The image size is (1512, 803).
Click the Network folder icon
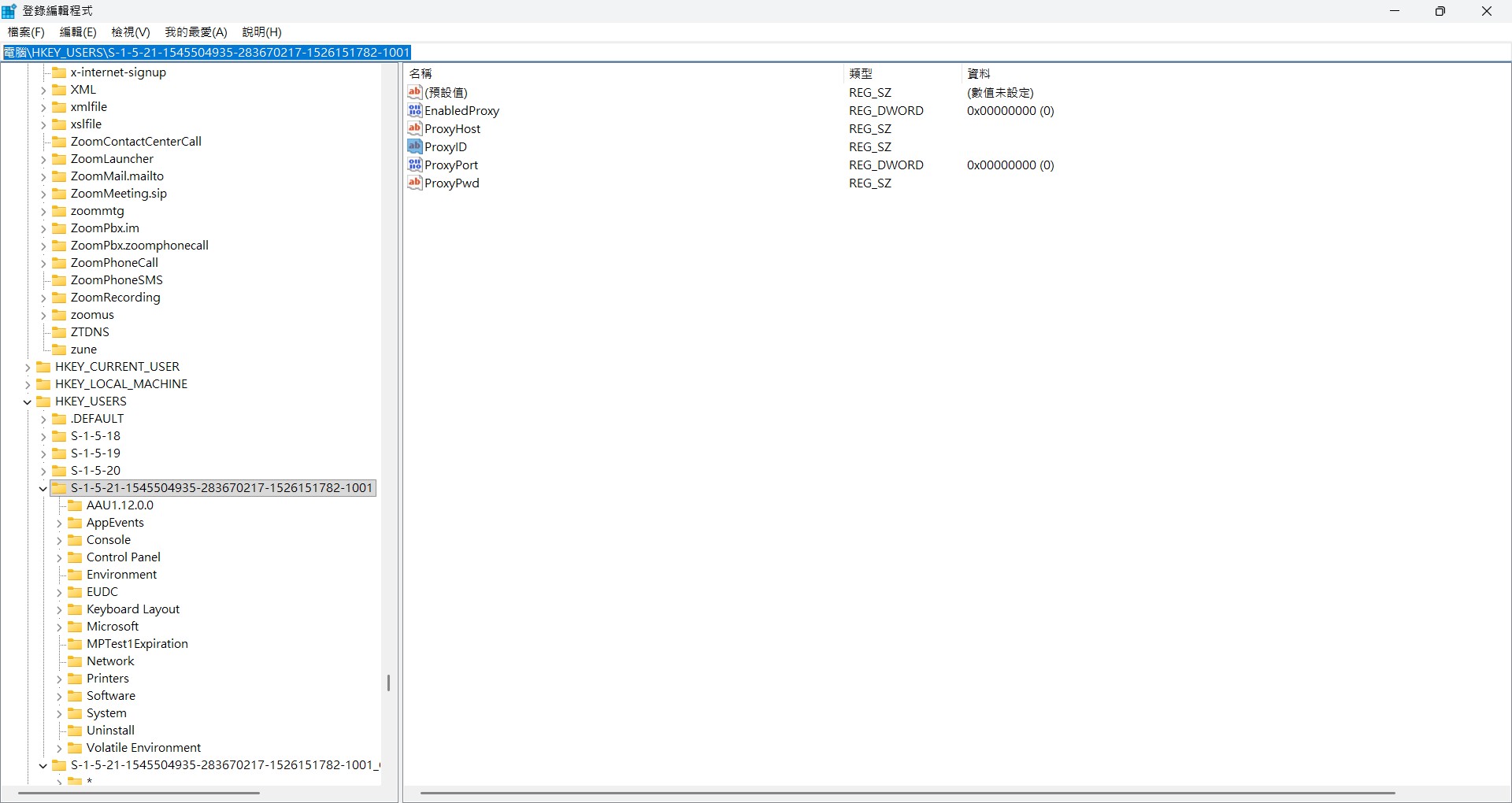point(75,661)
